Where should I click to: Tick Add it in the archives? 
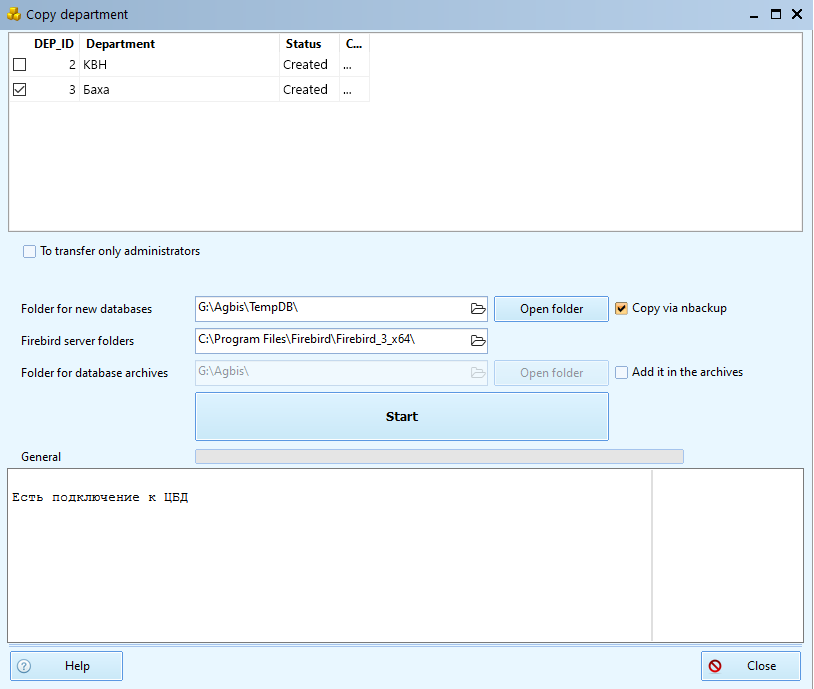pyautogui.click(x=621, y=372)
